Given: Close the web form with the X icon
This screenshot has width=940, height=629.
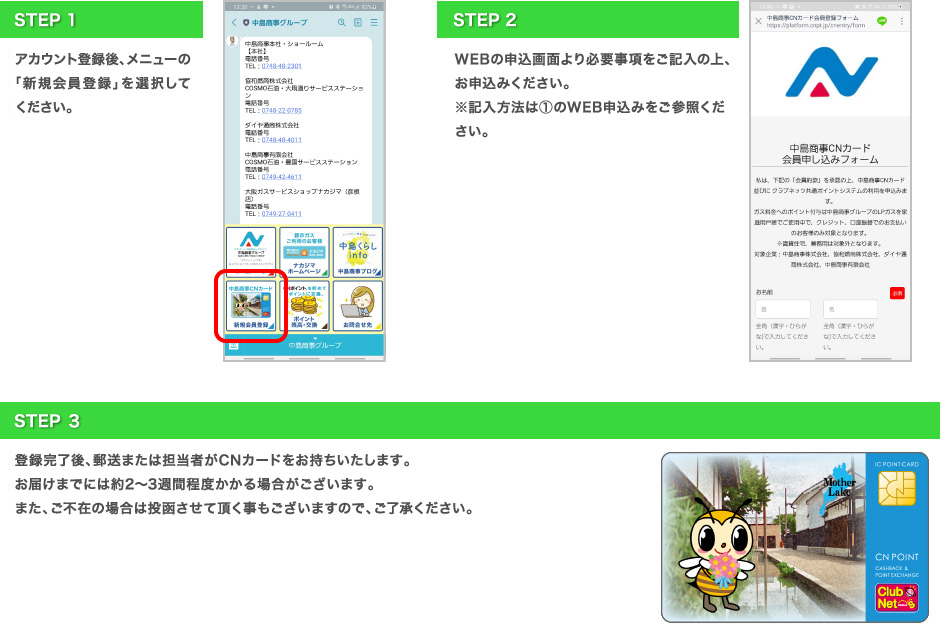Looking at the screenshot, I should coord(758,21).
